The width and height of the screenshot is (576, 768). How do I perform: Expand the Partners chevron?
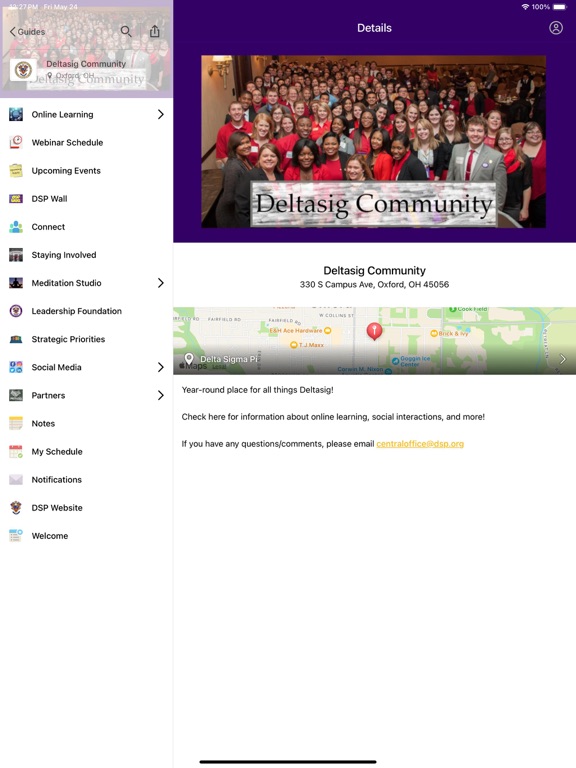click(x=161, y=395)
